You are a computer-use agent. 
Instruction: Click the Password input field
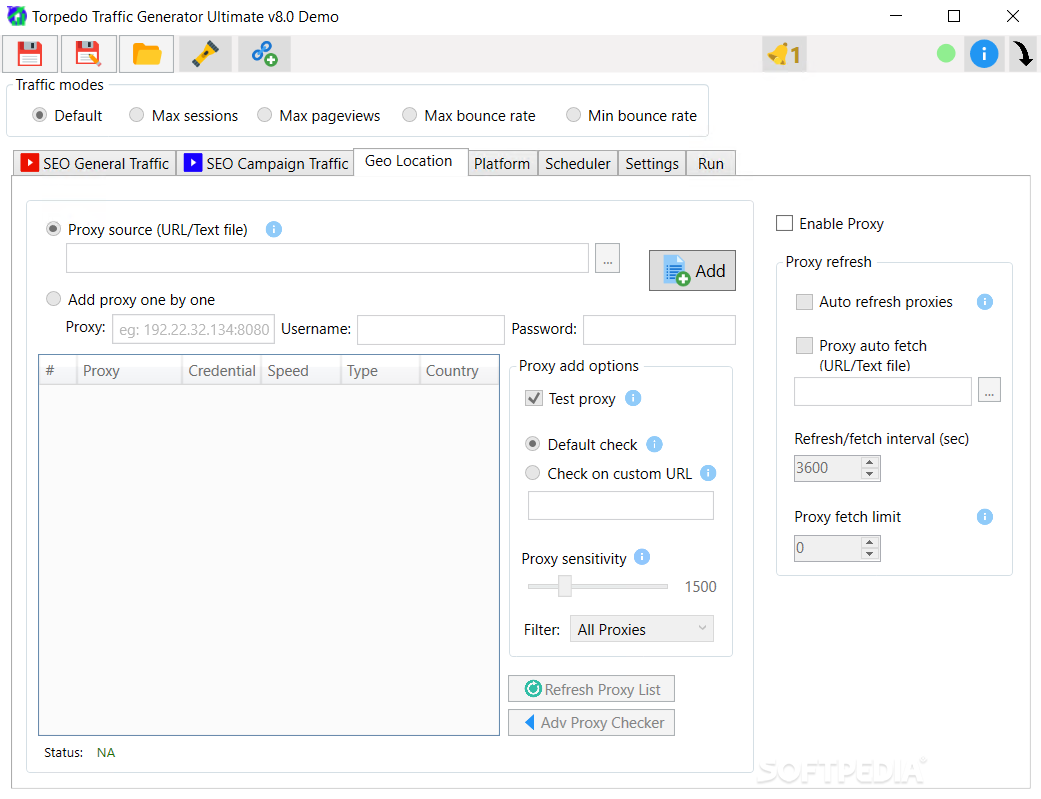pyautogui.click(x=659, y=329)
